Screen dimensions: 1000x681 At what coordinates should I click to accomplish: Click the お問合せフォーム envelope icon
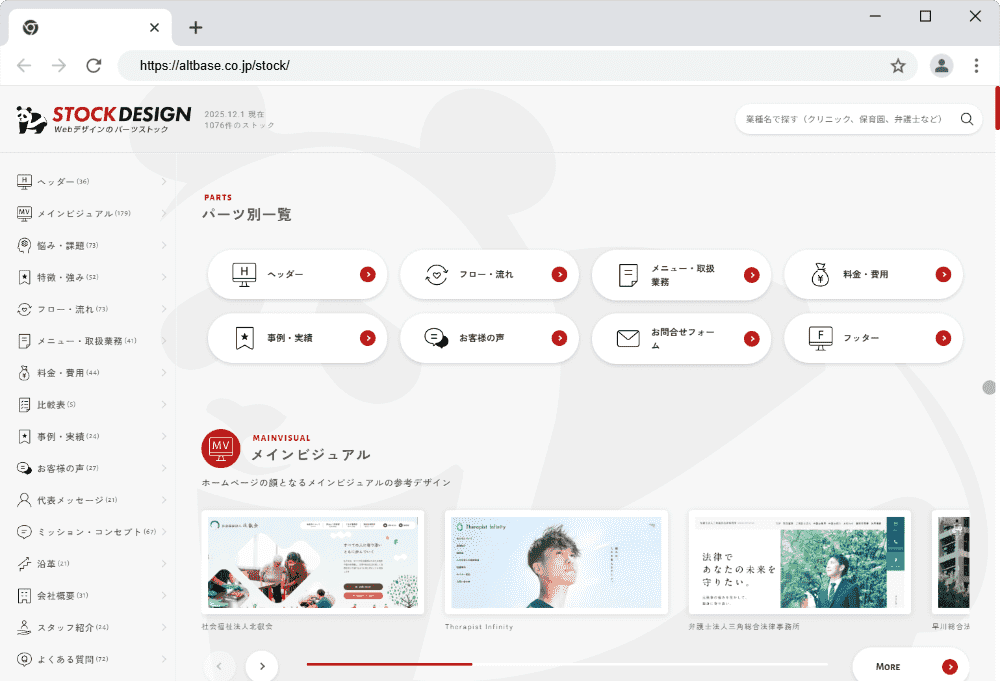click(x=628, y=338)
